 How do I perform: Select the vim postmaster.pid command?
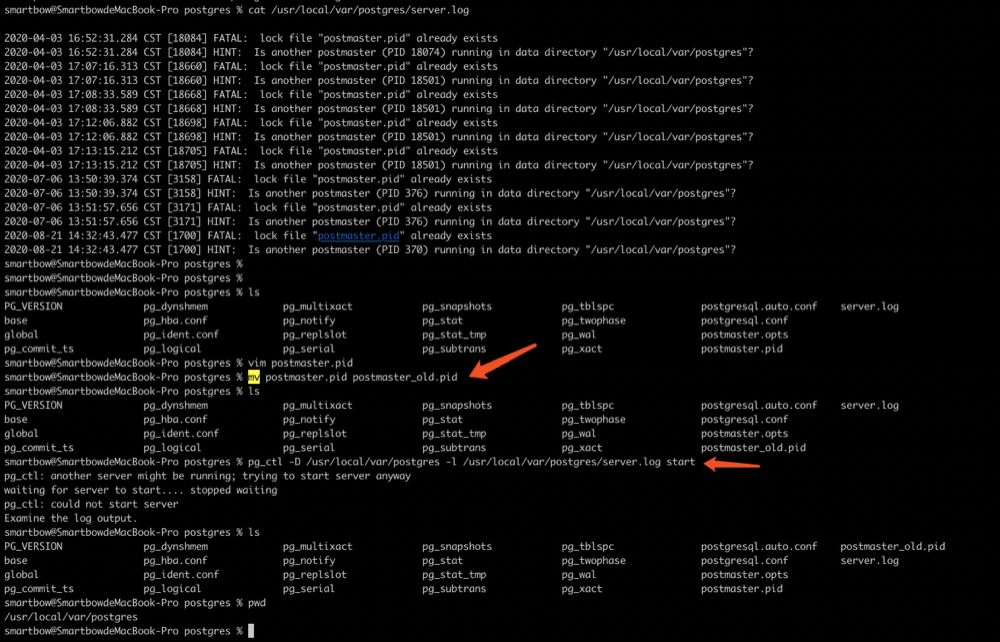coord(300,363)
